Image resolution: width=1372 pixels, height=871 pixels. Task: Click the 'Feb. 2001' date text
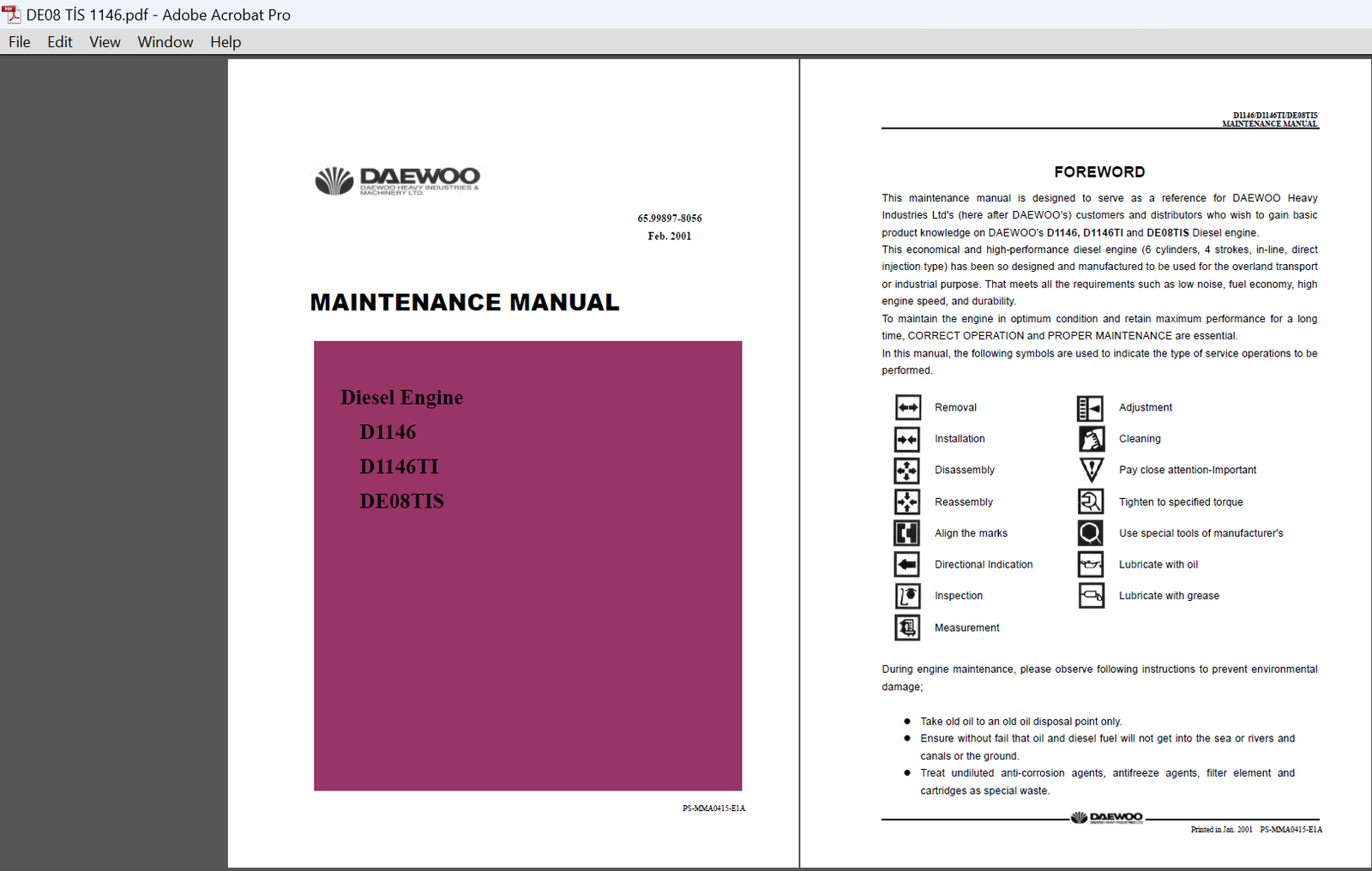point(670,237)
